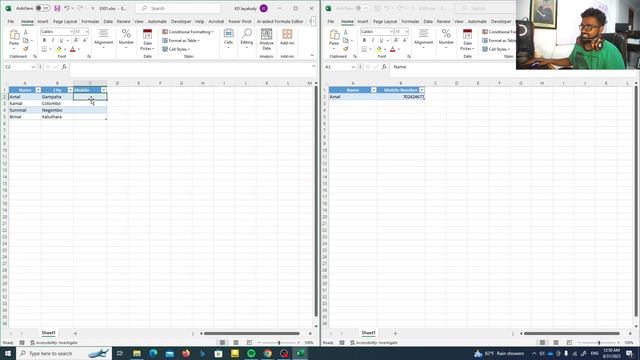This screenshot has width=640, height=360.
Task: Click Cells button in left window ribbon
Action: click(229, 38)
